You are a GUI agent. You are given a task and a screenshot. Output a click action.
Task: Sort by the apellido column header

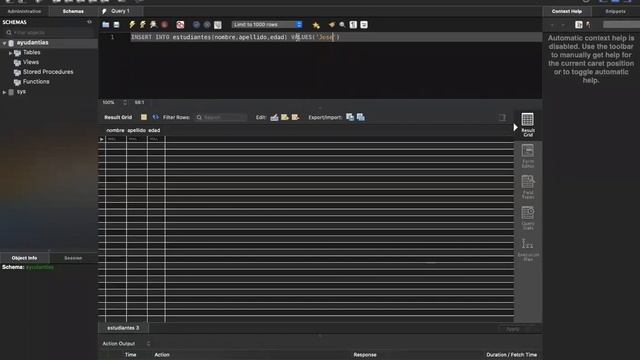click(136, 130)
